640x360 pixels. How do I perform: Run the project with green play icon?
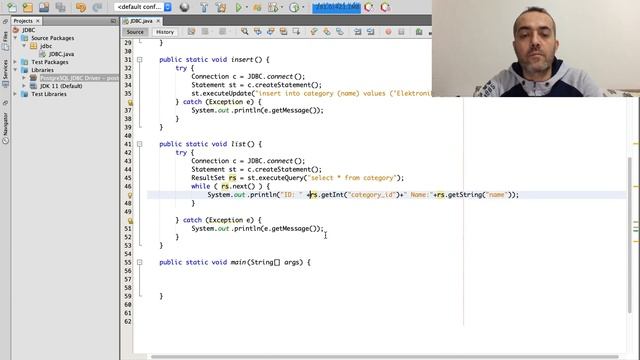(239, 7)
